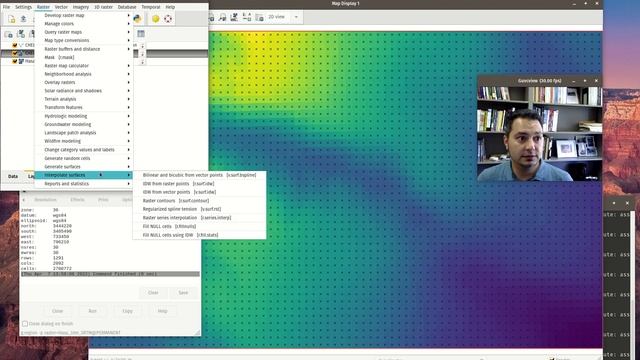Click the Copy button in dialog
This screenshot has width=640, height=360.
[x=127, y=311]
